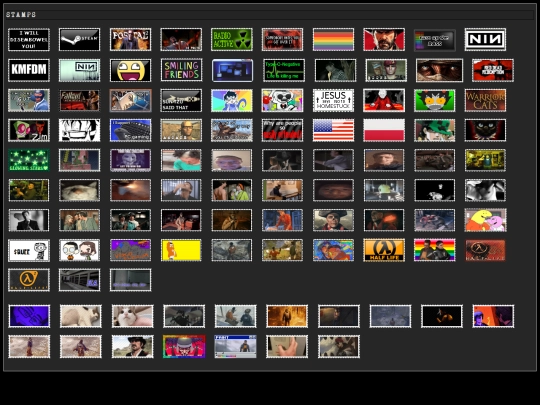Select the white-and-red Polish flag stamp
The height and width of the screenshot is (405, 540).
[384, 130]
